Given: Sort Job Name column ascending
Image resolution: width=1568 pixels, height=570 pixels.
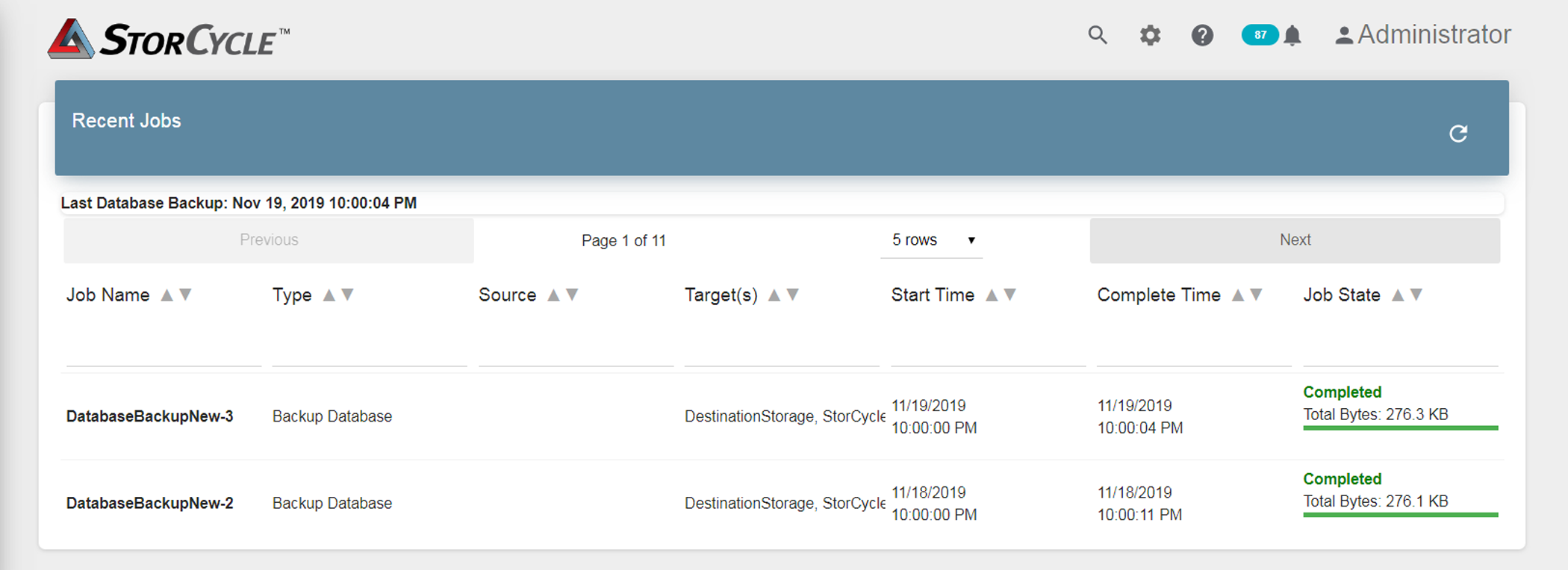Looking at the screenshot, I should coord(167,295).
